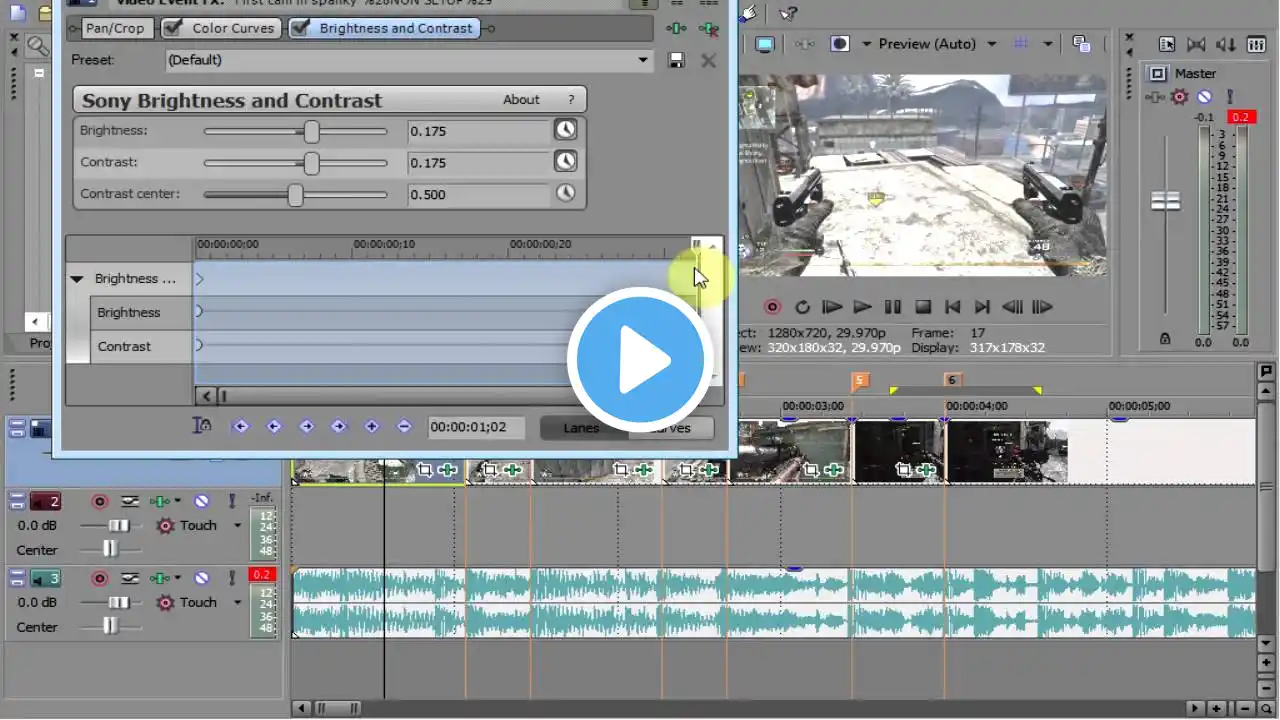Click the Brightness slider handle
The width and height of the screenshot is (1280, 720).
click(311, 131)
